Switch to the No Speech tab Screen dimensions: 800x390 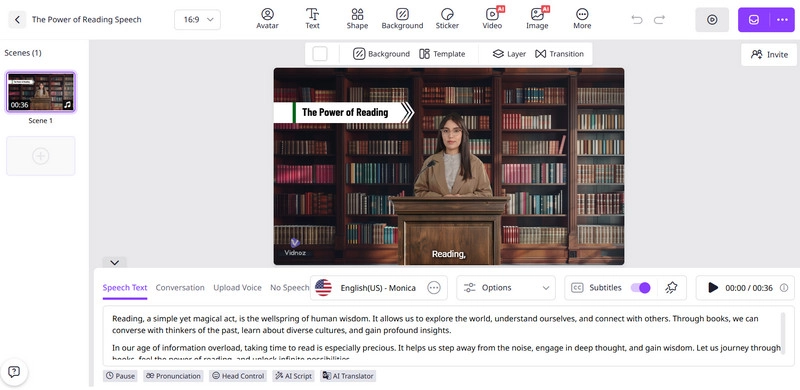point(289,287)
